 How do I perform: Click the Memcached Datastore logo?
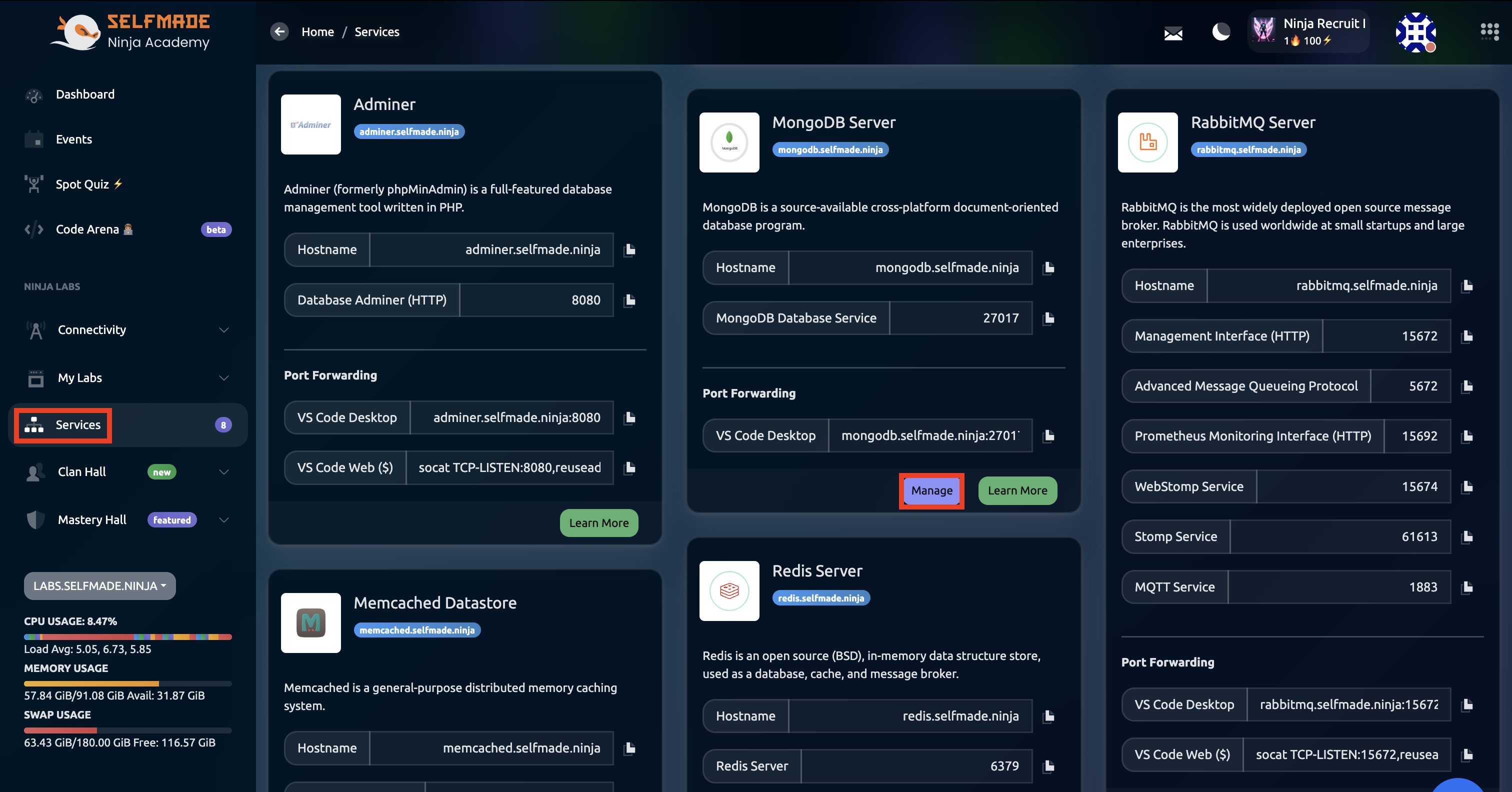[310, 623]
